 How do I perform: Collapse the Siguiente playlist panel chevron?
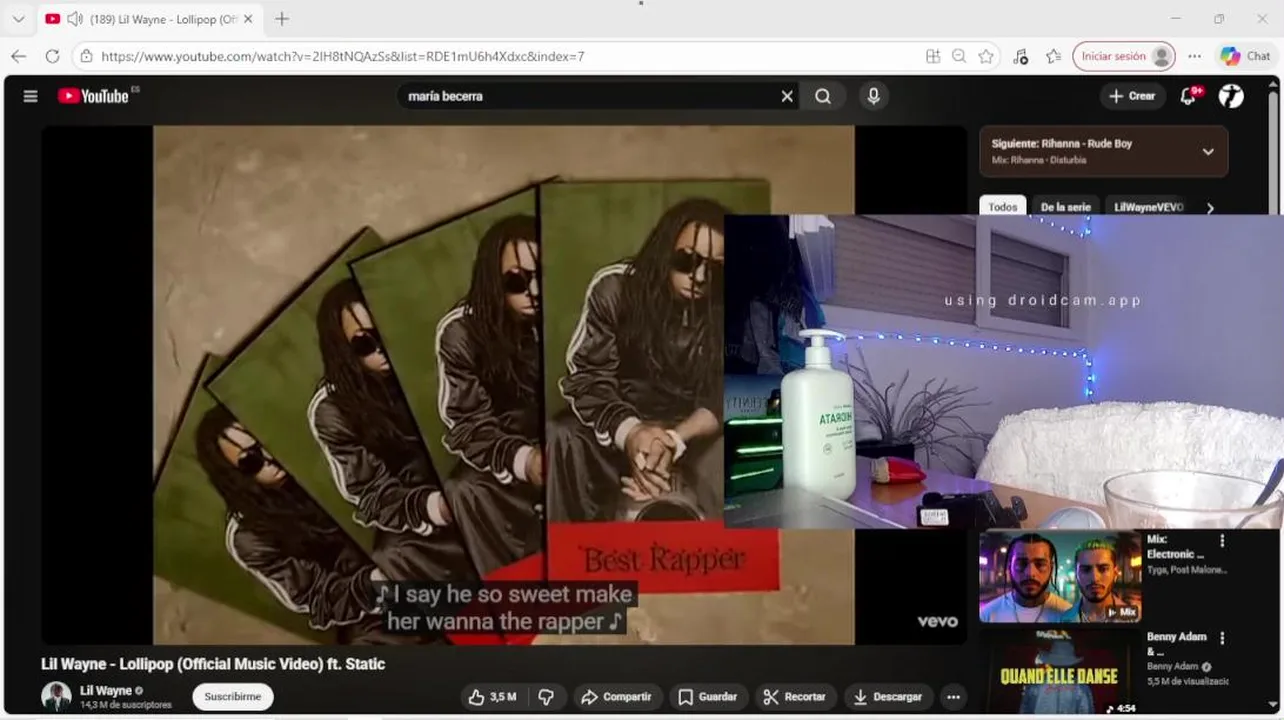1208,152
